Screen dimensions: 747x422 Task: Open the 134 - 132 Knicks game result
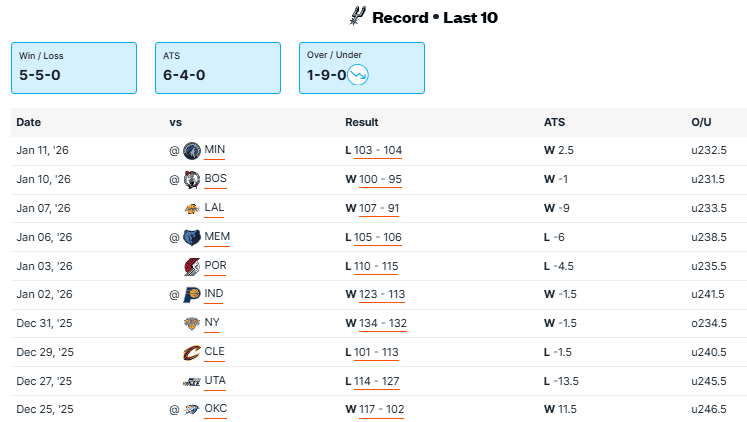click(x=380, y=323)
